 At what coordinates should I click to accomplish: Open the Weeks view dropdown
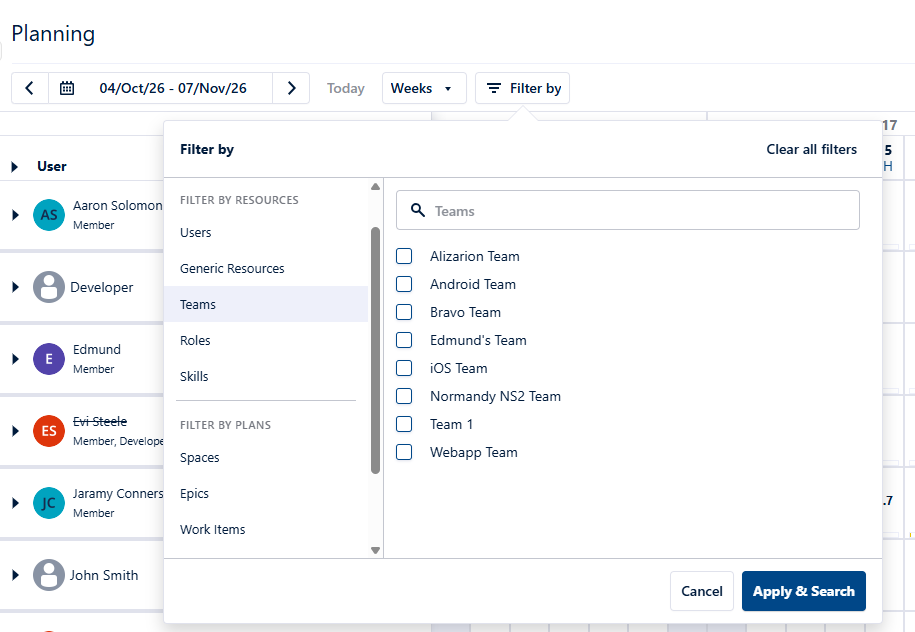click(424, 88)
